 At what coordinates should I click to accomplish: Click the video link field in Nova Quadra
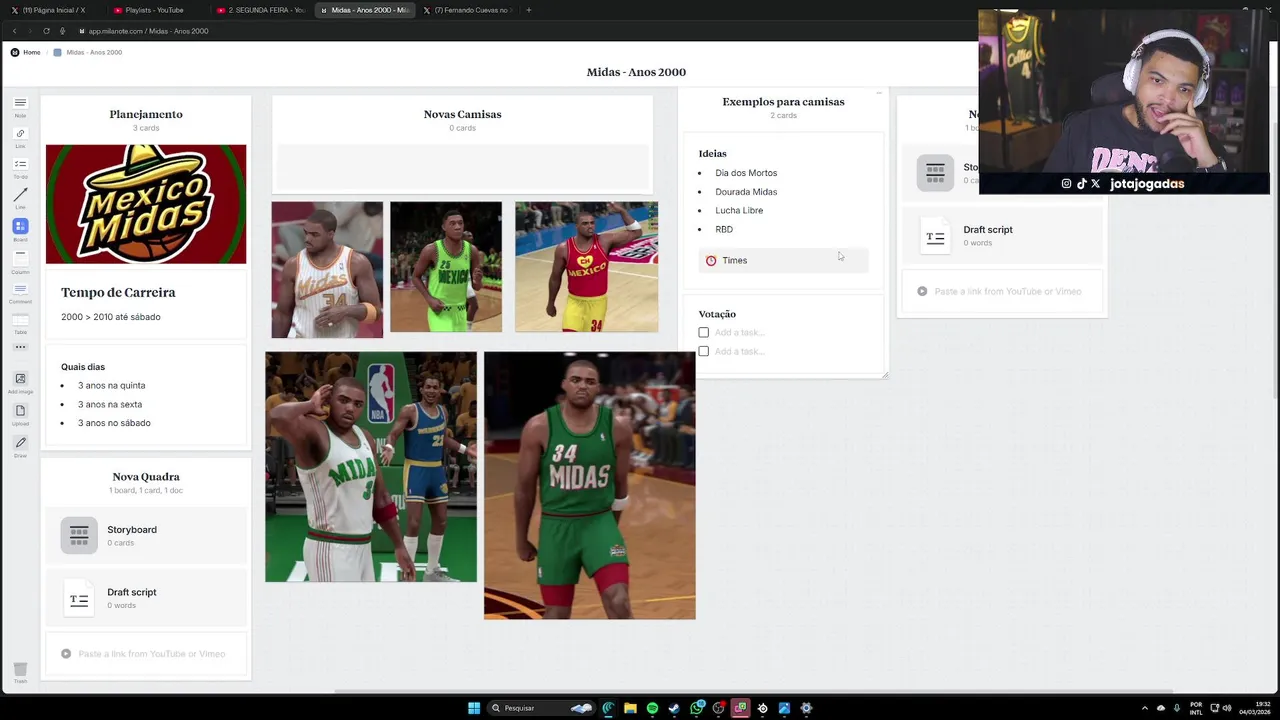point(146,654)
